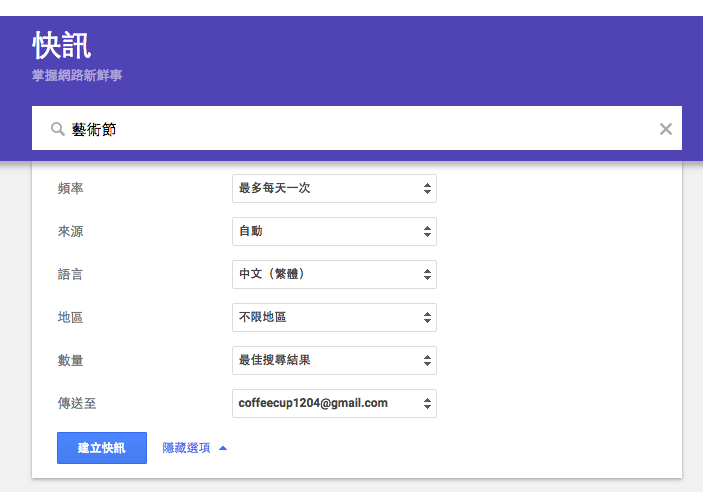Click the 快訊 page title
The width and height of the screenshot is (703, 492).
coord(61,45)
